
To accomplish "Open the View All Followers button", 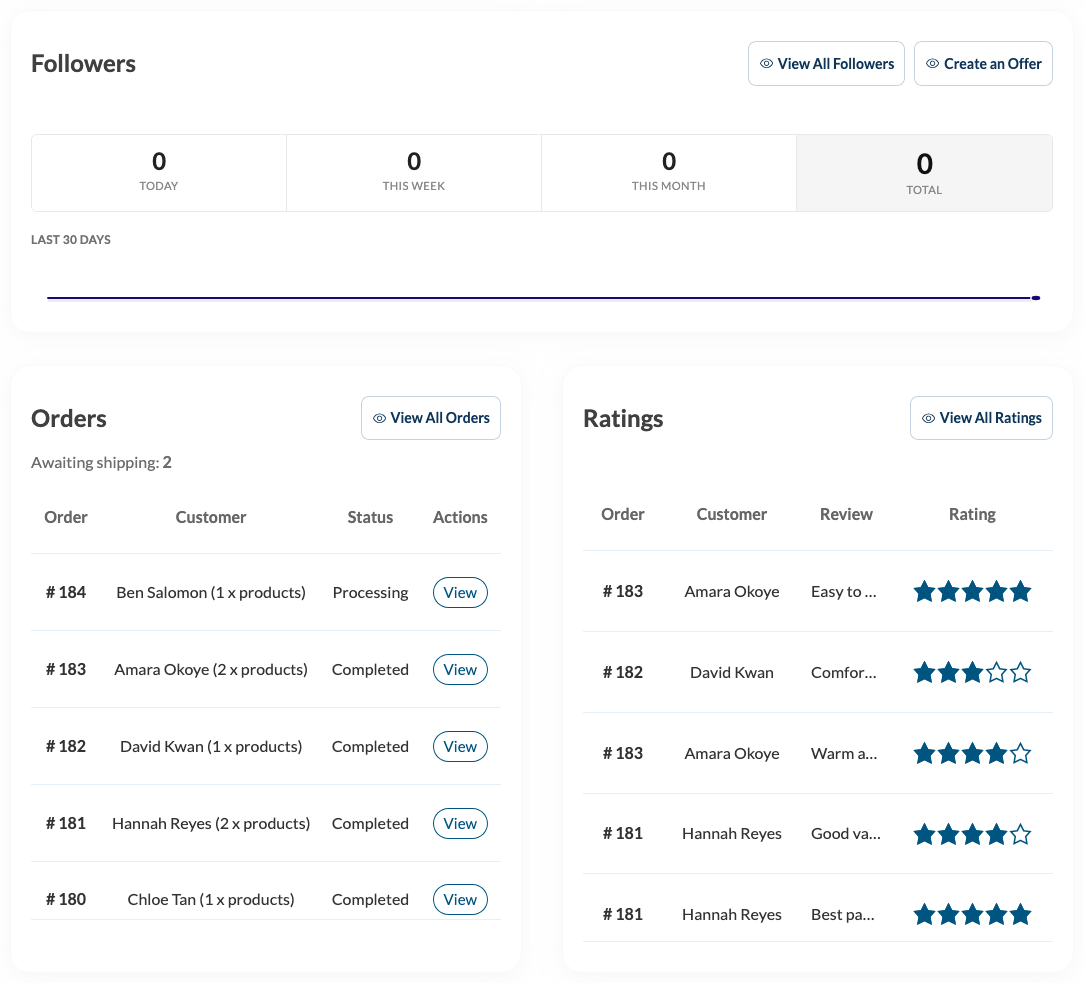I will click(x=826, y=64).
